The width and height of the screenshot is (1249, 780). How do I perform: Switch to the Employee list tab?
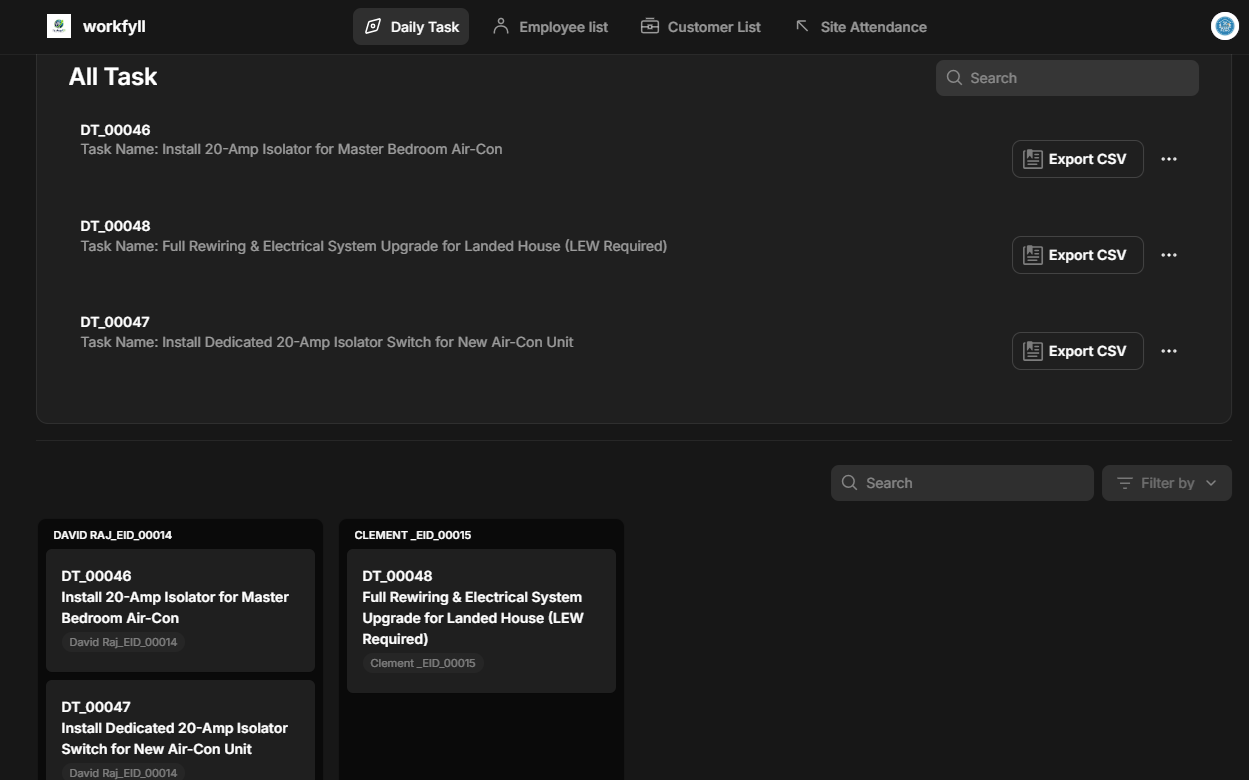pos(562,27)
